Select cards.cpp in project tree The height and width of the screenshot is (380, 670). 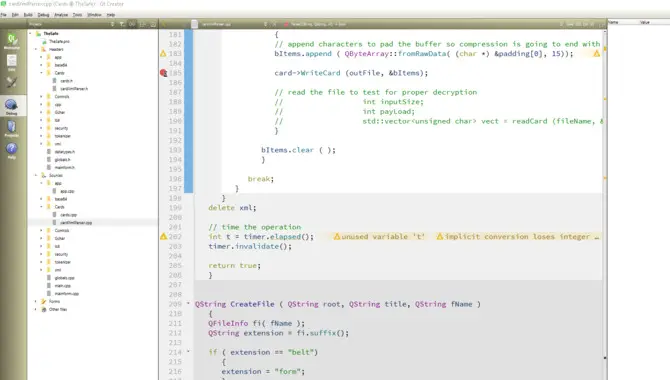coord(68,215)
